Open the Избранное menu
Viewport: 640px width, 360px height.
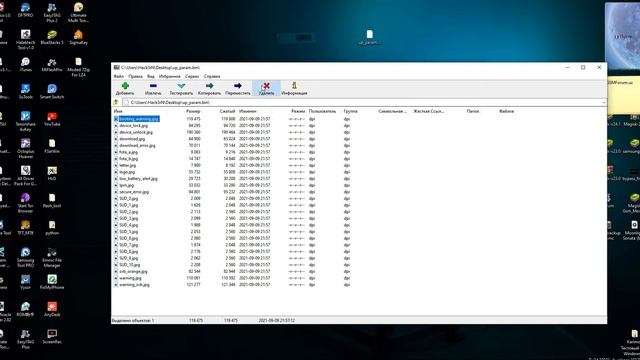coord(169,76)
